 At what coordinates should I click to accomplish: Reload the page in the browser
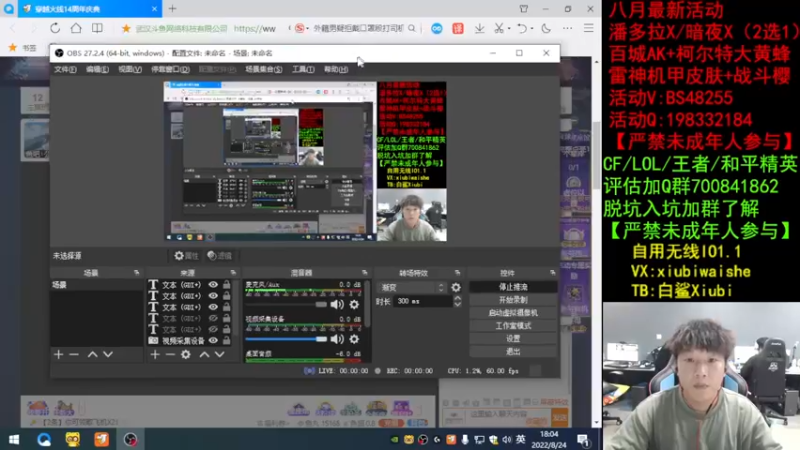click(x=55, y=28)
